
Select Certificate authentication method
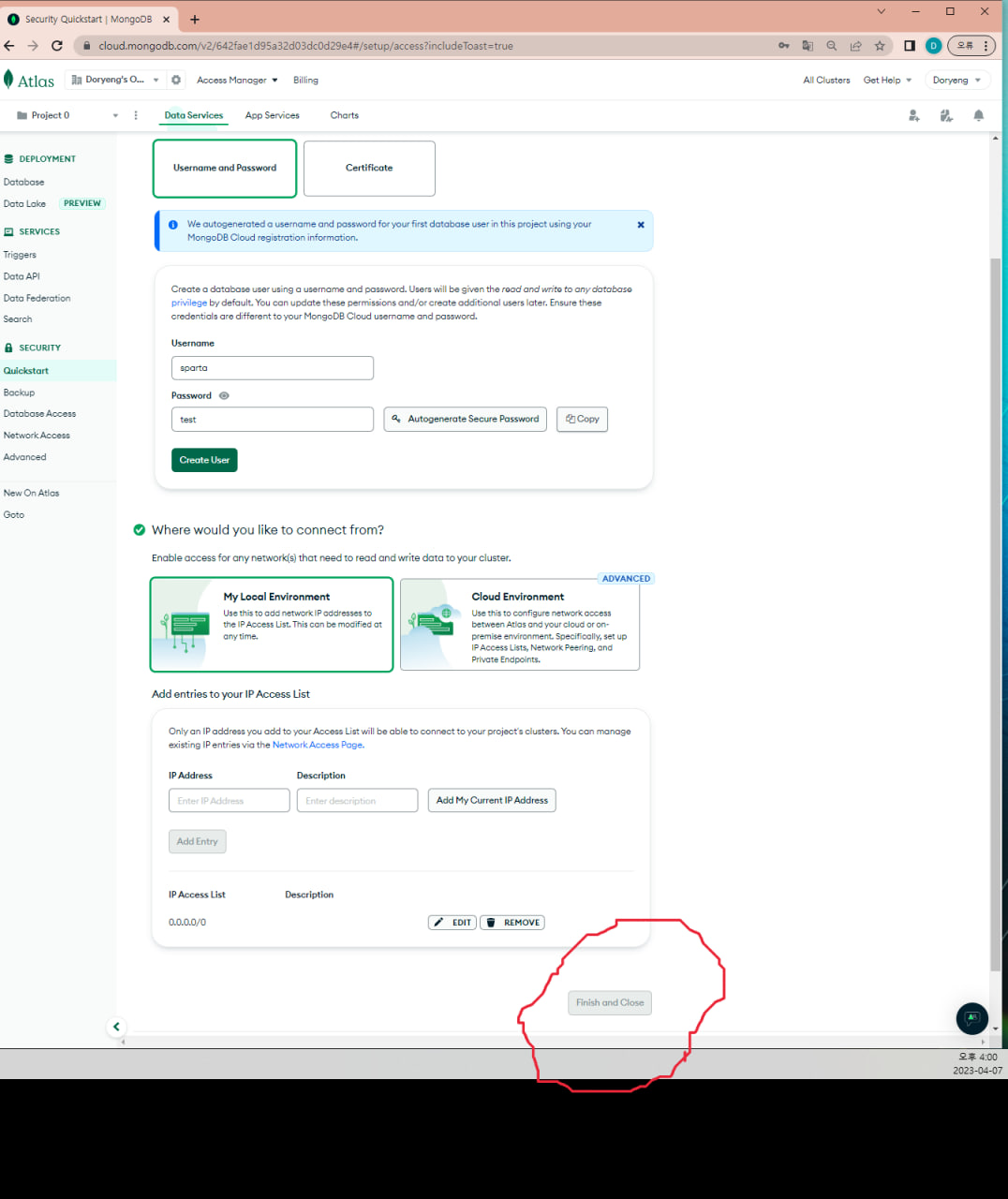pos(369,169)
